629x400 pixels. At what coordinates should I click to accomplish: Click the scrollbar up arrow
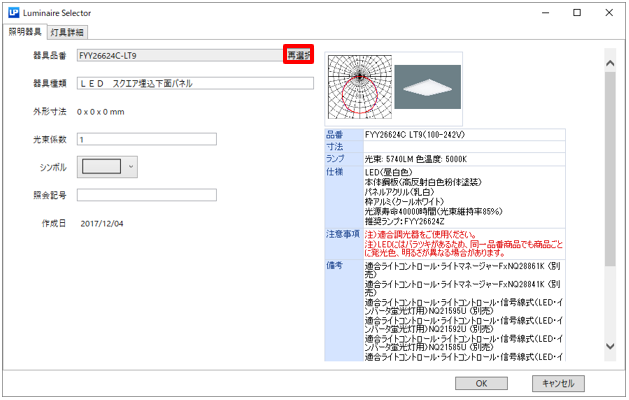point(611,62)
